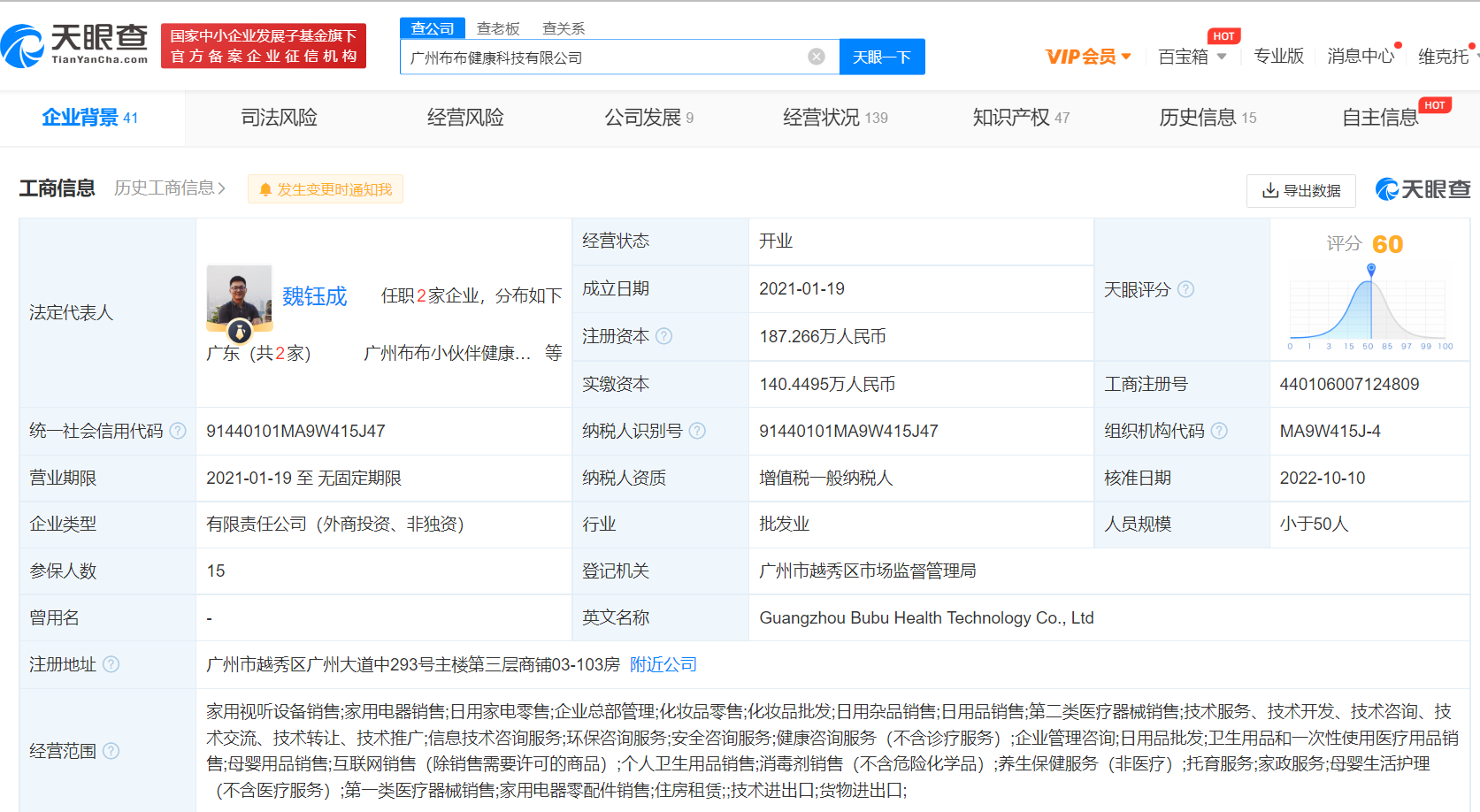This screenshot has height=812, width=1480.
Task: Click 广东（共2家）text
Action: click(x=258, y=353)
